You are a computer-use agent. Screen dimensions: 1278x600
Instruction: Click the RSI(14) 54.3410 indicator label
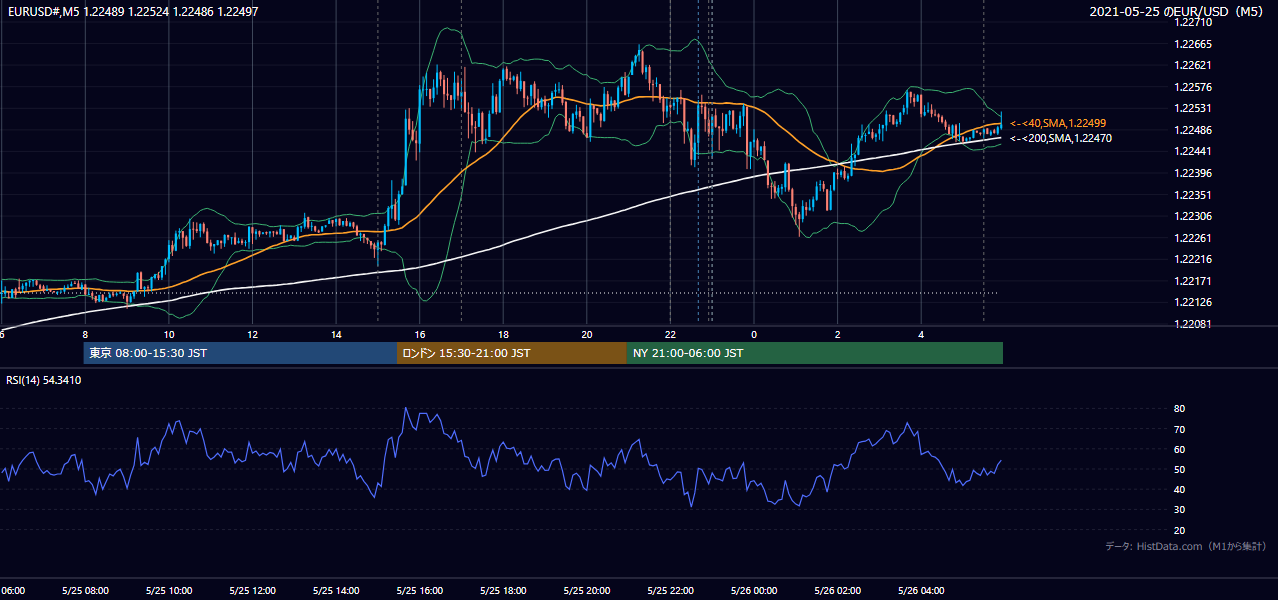click(44, 380)
